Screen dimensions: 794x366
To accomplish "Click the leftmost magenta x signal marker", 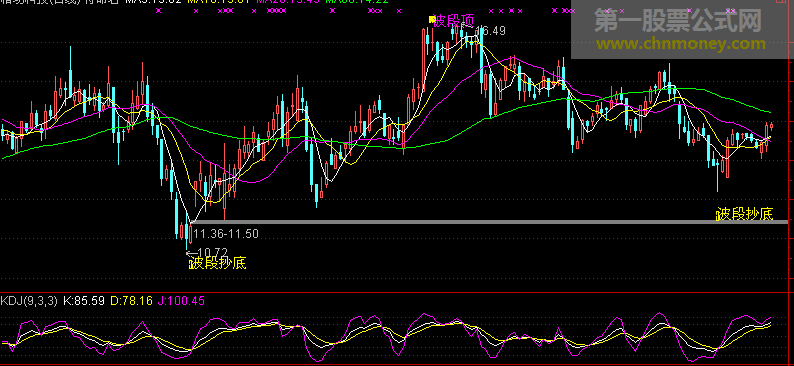I will [x=158, y=10].
